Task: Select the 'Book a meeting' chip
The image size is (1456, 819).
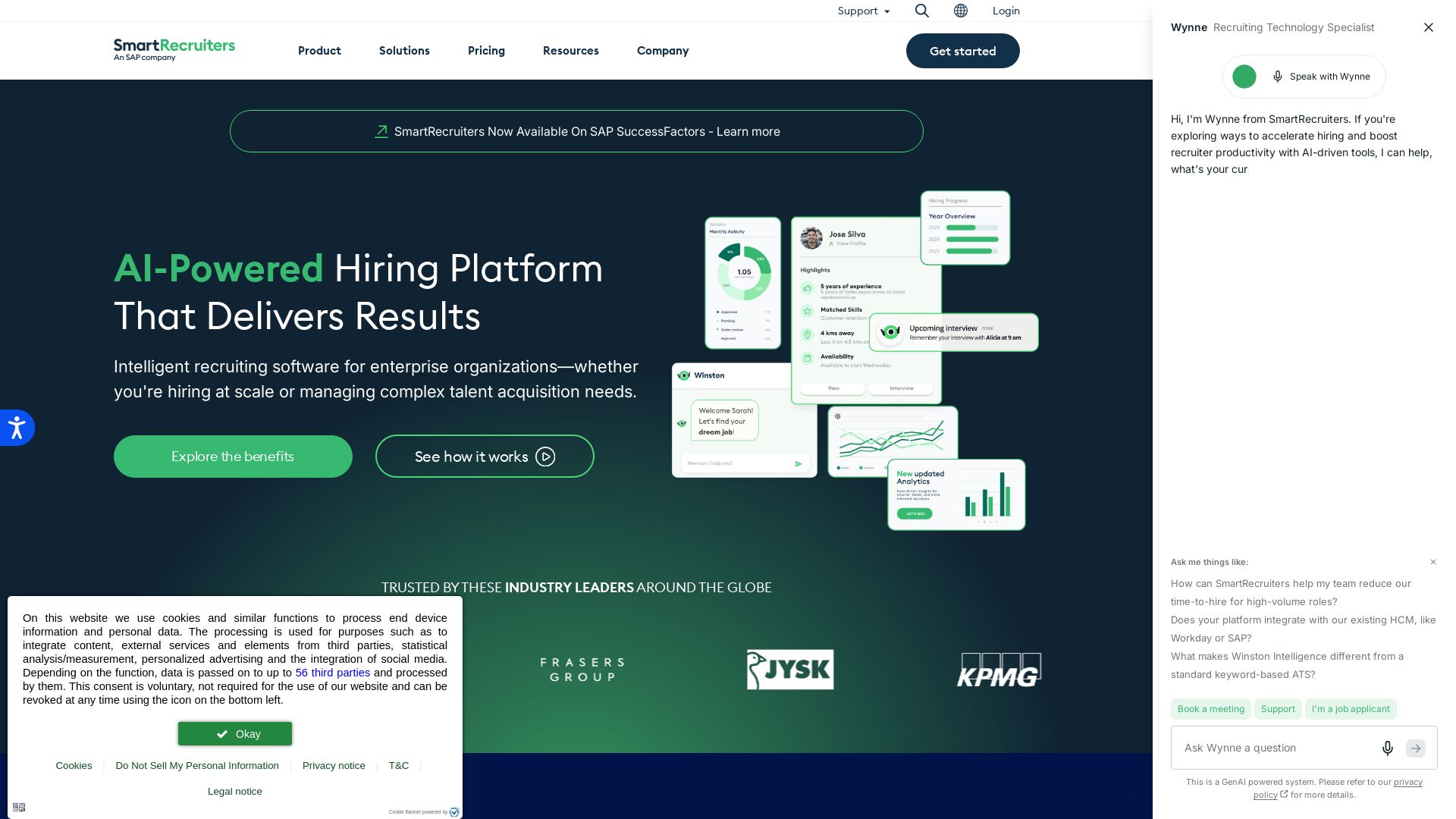Action: [x=1211, y=709]
